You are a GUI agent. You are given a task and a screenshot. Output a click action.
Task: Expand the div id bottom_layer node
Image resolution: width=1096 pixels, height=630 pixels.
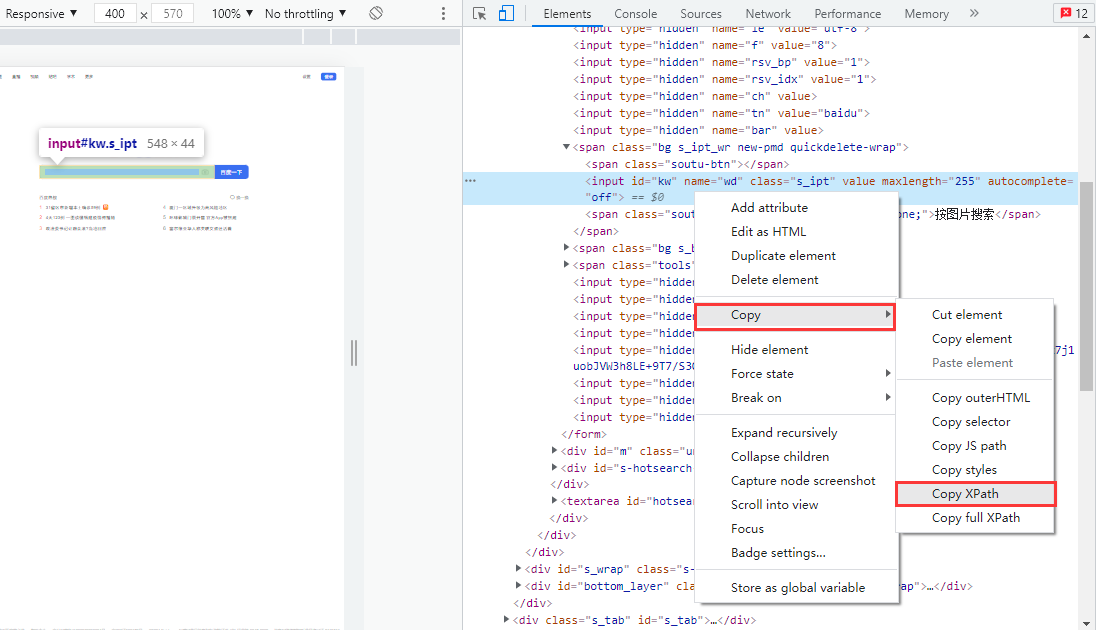pyautogui.click(x=518, y=586)
